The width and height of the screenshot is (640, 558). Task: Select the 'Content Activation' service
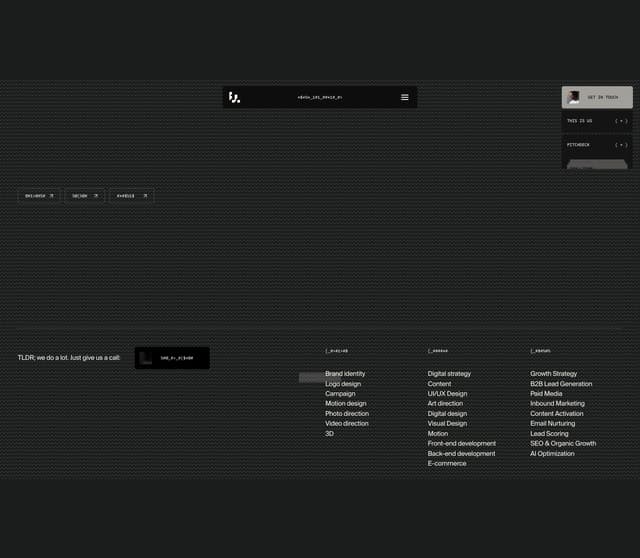pos(557,413)
